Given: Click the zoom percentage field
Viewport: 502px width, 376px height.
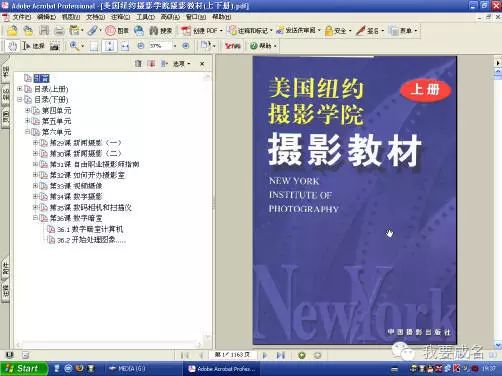Looking at the screenshot, I should (x=159, y=46).
